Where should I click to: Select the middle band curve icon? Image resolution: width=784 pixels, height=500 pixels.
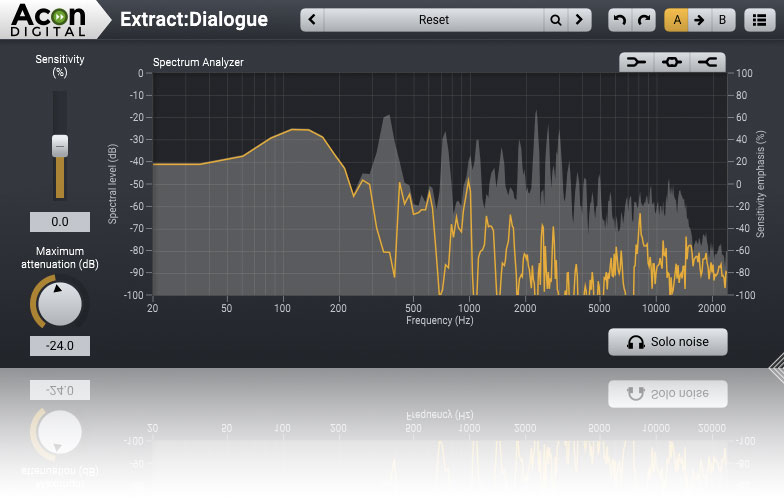[671, 62]
